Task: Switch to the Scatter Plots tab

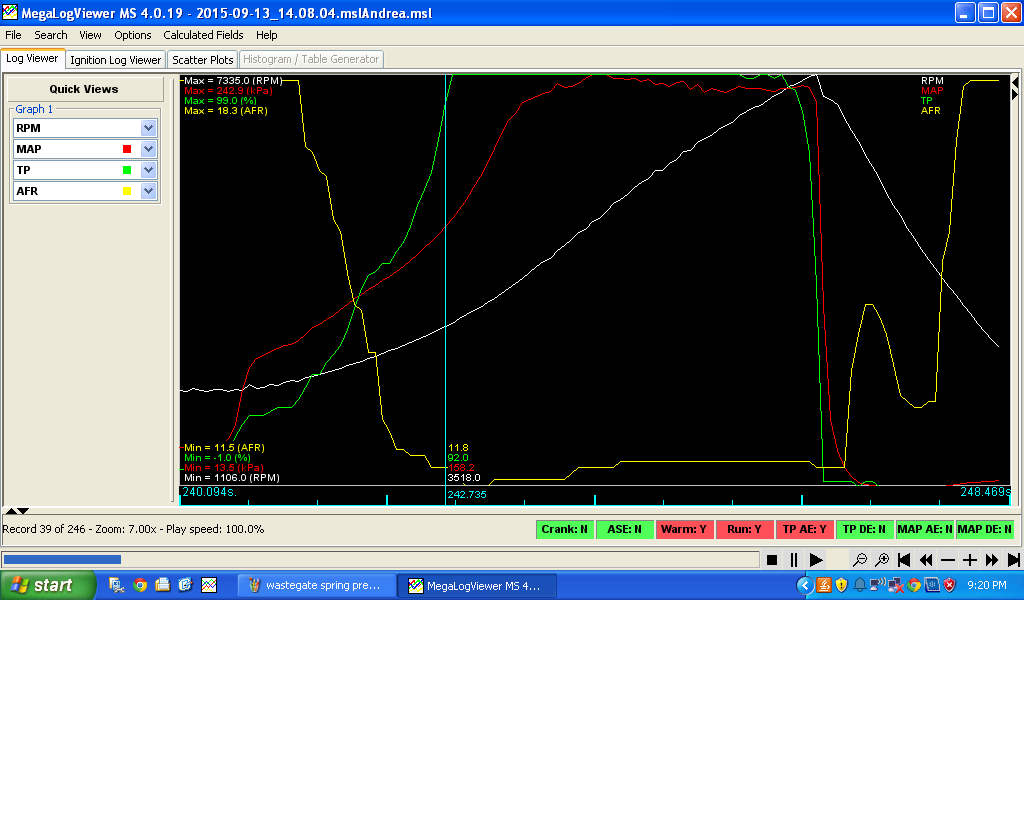Action: (203, 60)
